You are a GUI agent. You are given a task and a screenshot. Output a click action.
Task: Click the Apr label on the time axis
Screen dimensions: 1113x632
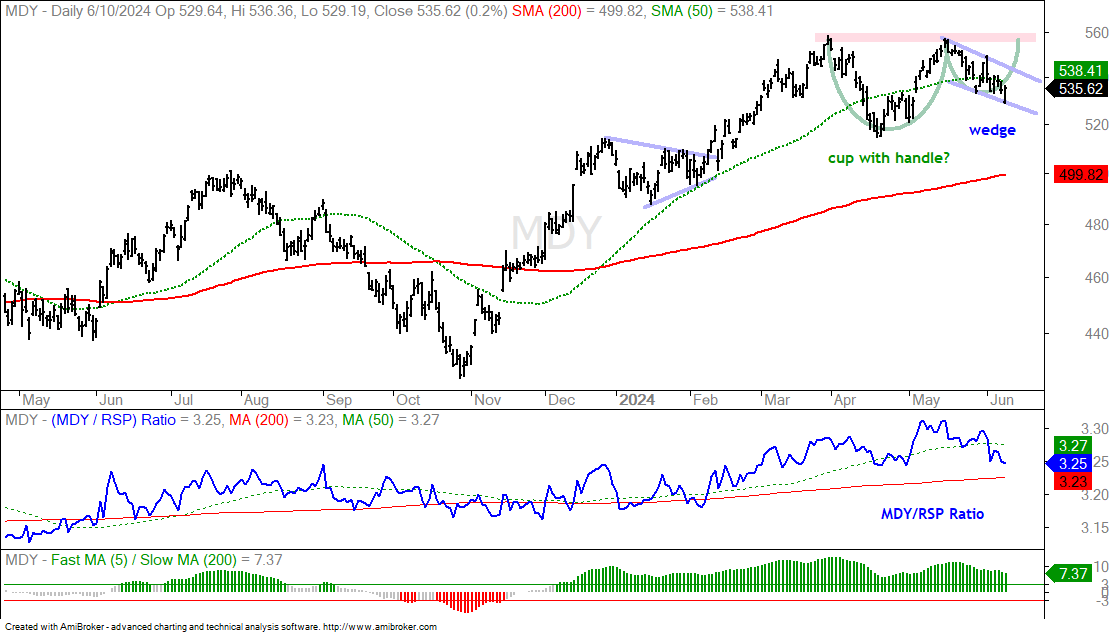pyautogui.click(x=845, y=400)
